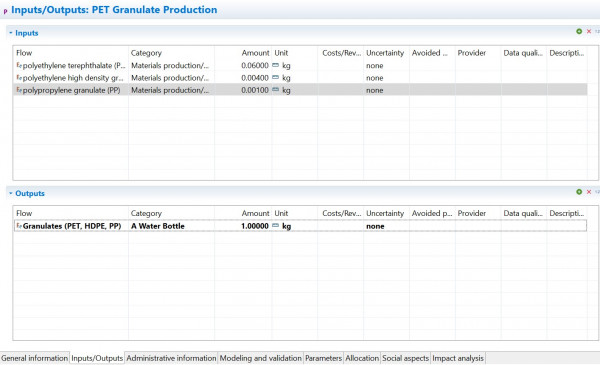Select the Granulates (PET, HDPE, PP) output flow
This screenshot has height=365, width=600.
72,226
